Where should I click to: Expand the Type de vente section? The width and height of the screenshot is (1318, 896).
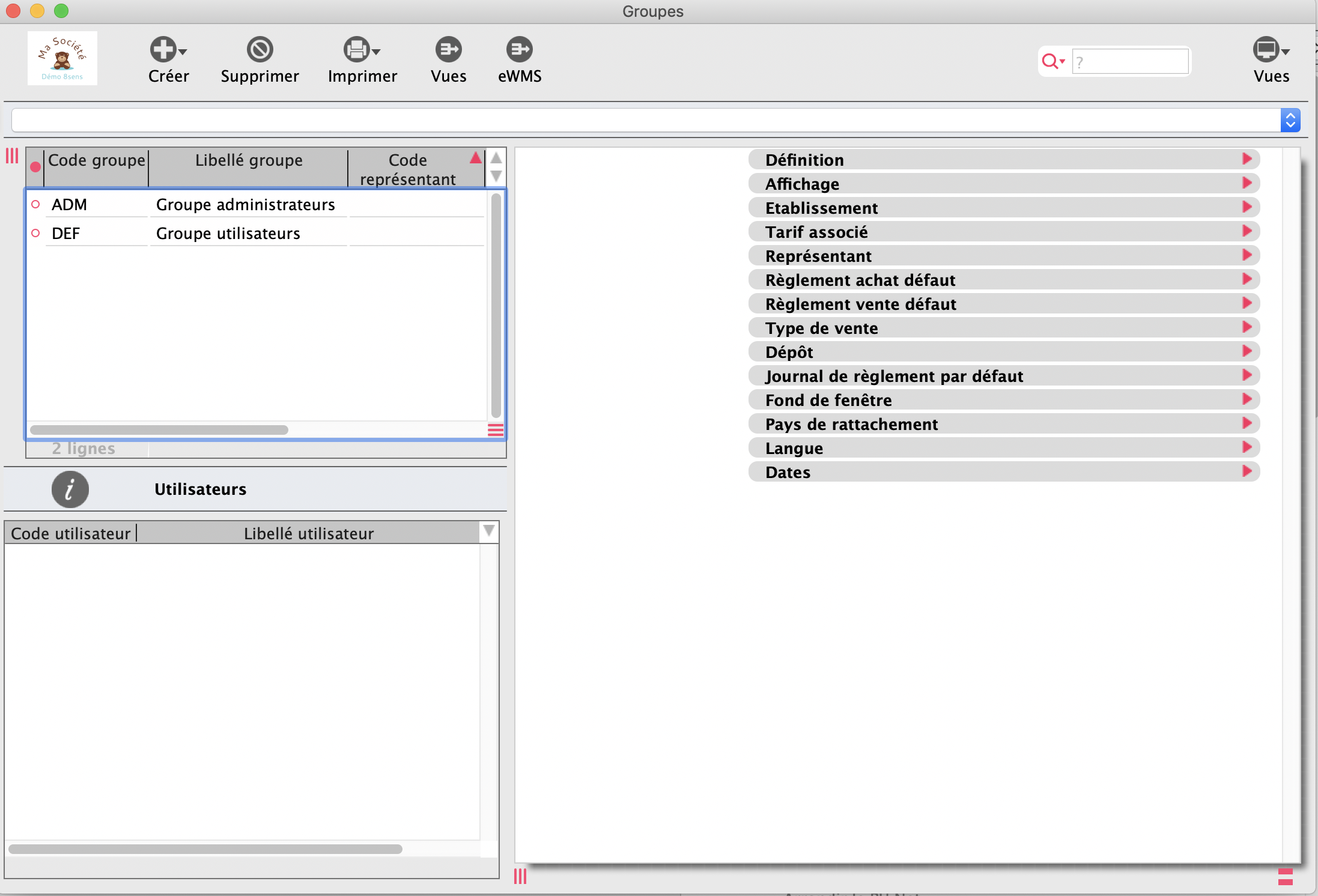pos(1004,328)
